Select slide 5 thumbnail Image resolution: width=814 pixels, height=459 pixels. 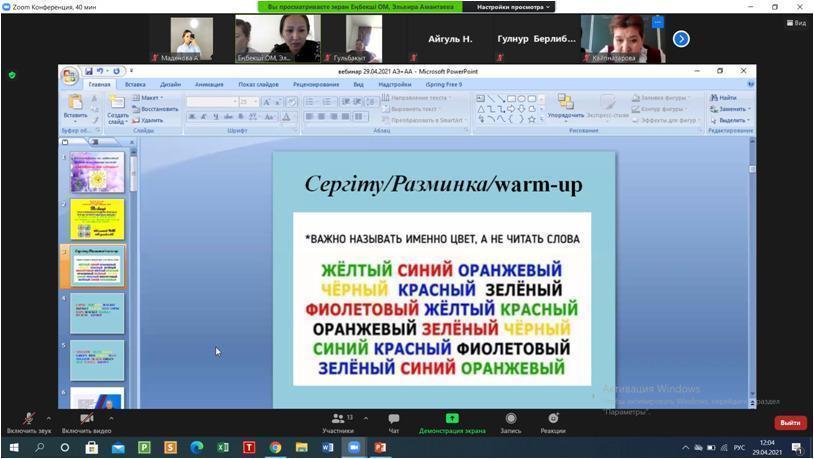(97, 360)
